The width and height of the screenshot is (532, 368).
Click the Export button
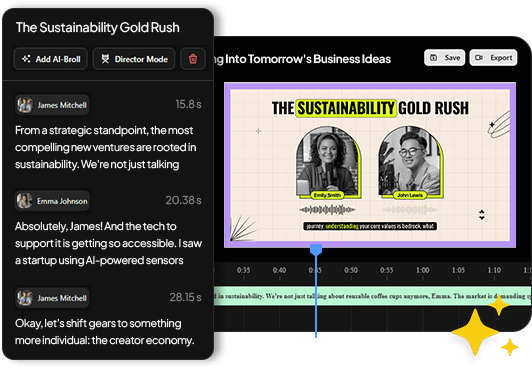coord(493,58)
